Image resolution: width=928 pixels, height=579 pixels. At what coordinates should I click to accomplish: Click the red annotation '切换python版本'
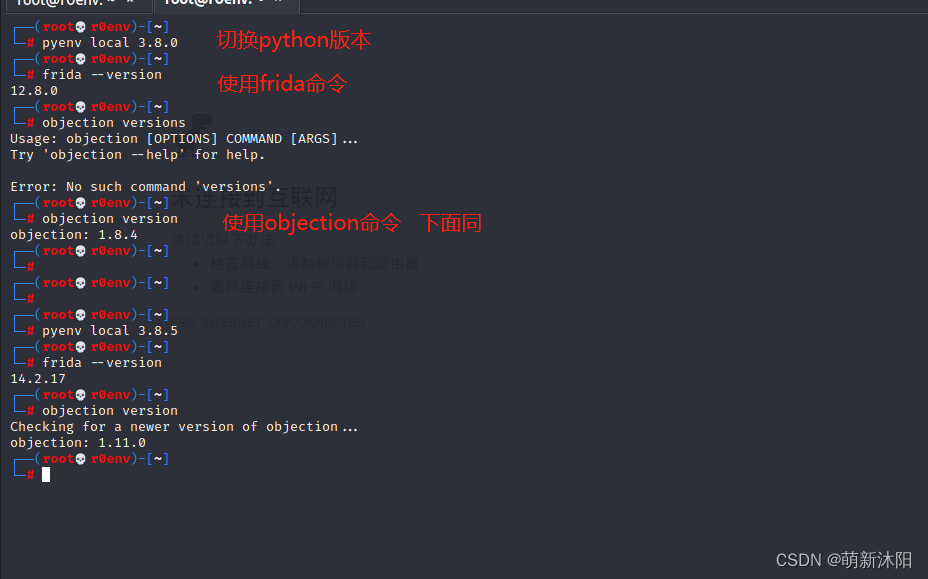(293, 40)
